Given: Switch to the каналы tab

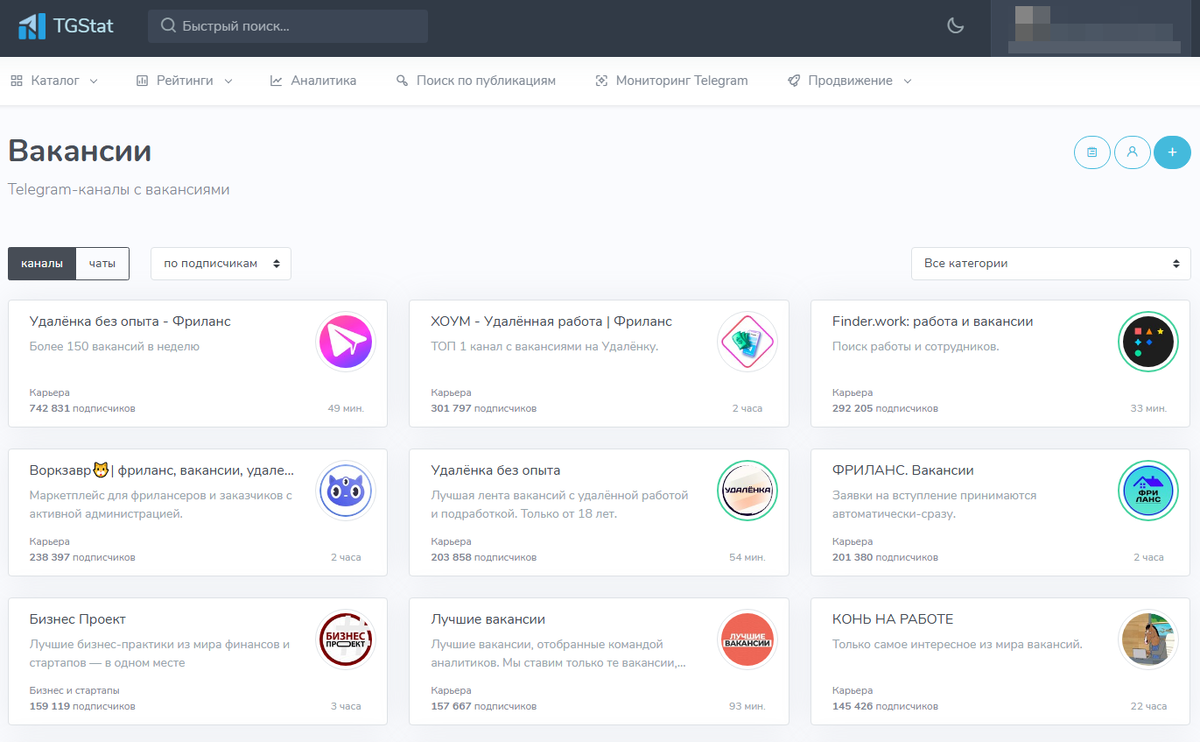Looking at the screenshot, I should click(x=42, y=264).
